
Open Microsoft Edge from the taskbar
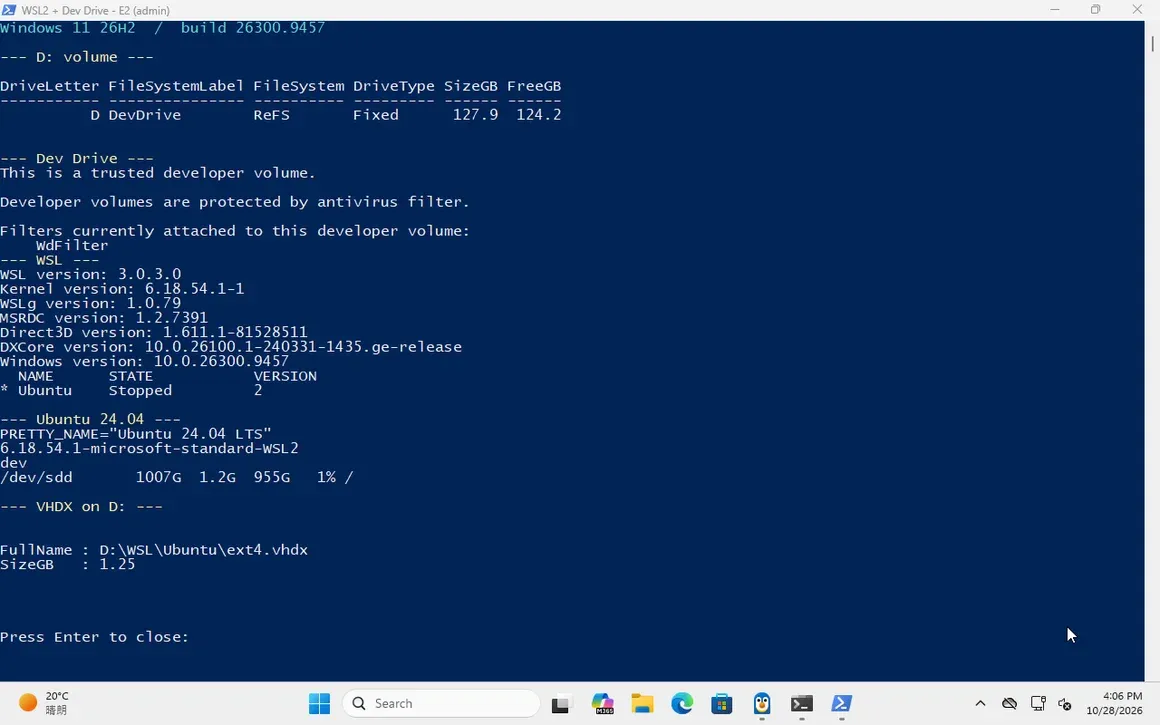pos(682,703)
